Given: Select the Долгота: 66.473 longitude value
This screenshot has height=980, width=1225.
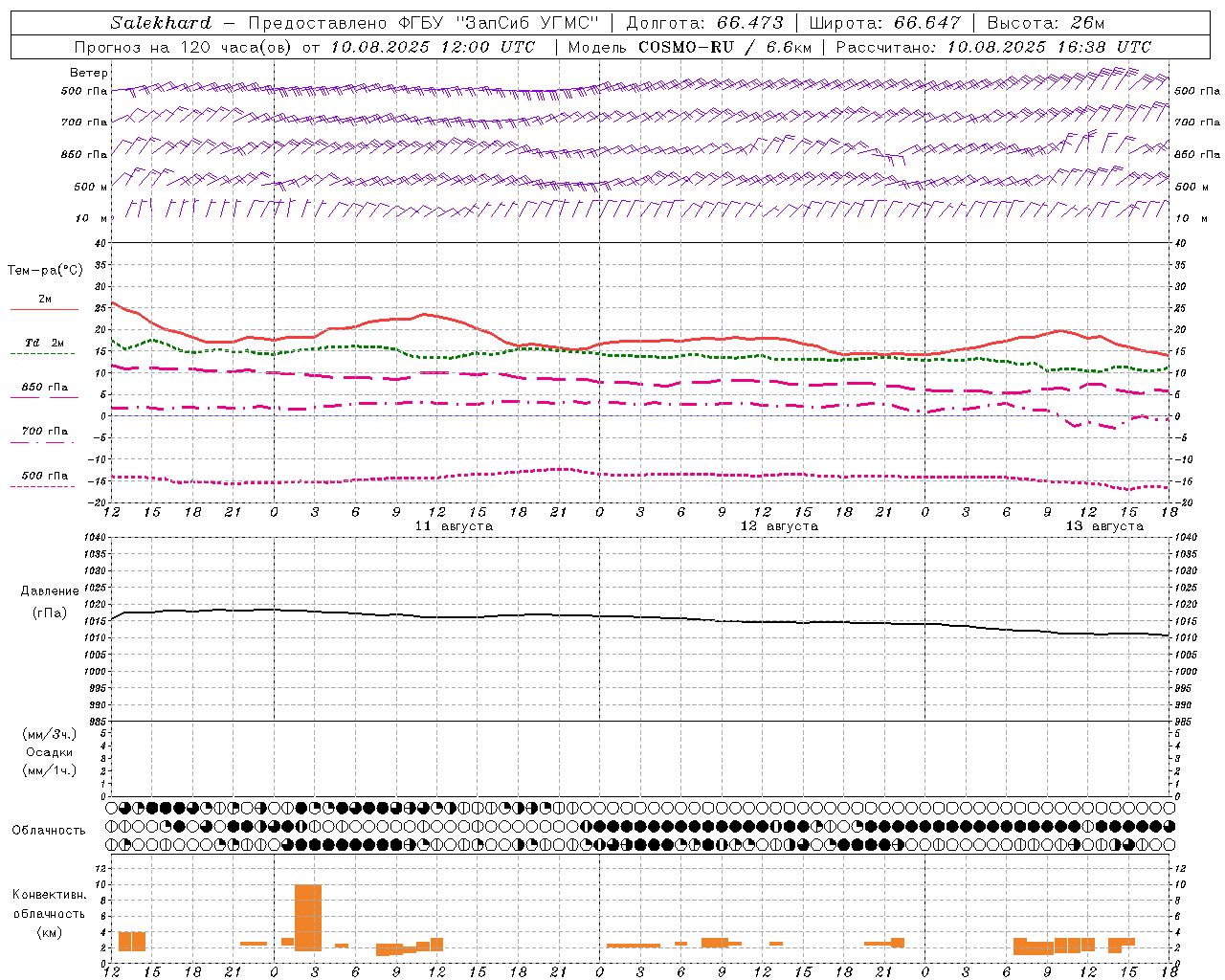Looking at the screenshot, I should [x=703, y=23].
